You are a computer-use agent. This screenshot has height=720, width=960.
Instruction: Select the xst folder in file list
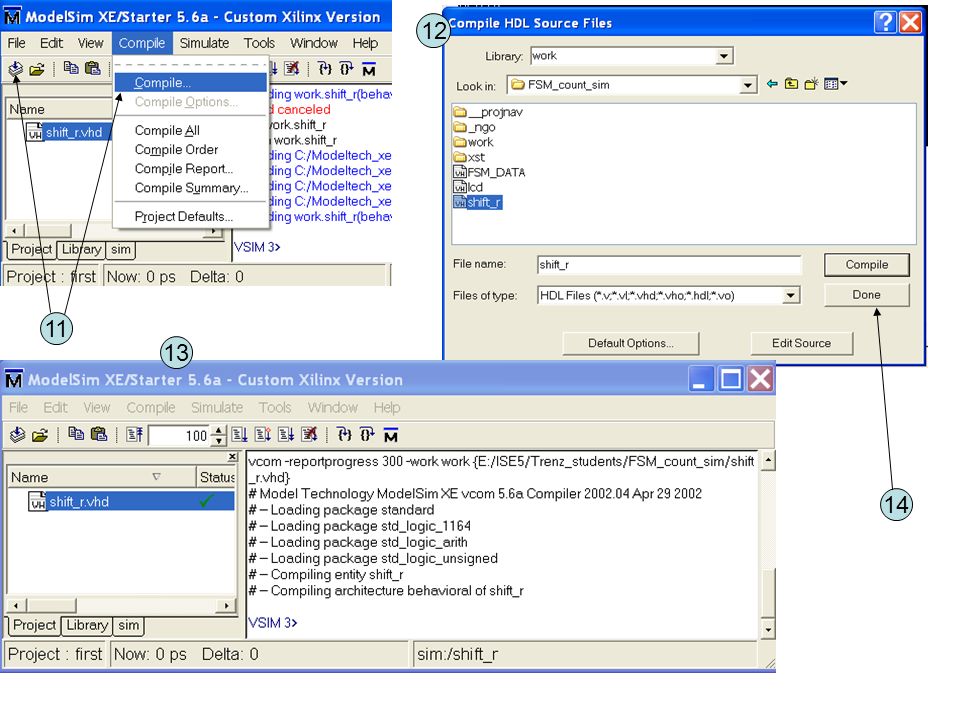[469, 157]
